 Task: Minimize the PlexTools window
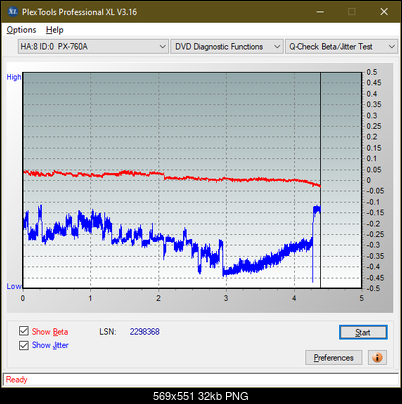coord(320,12)
